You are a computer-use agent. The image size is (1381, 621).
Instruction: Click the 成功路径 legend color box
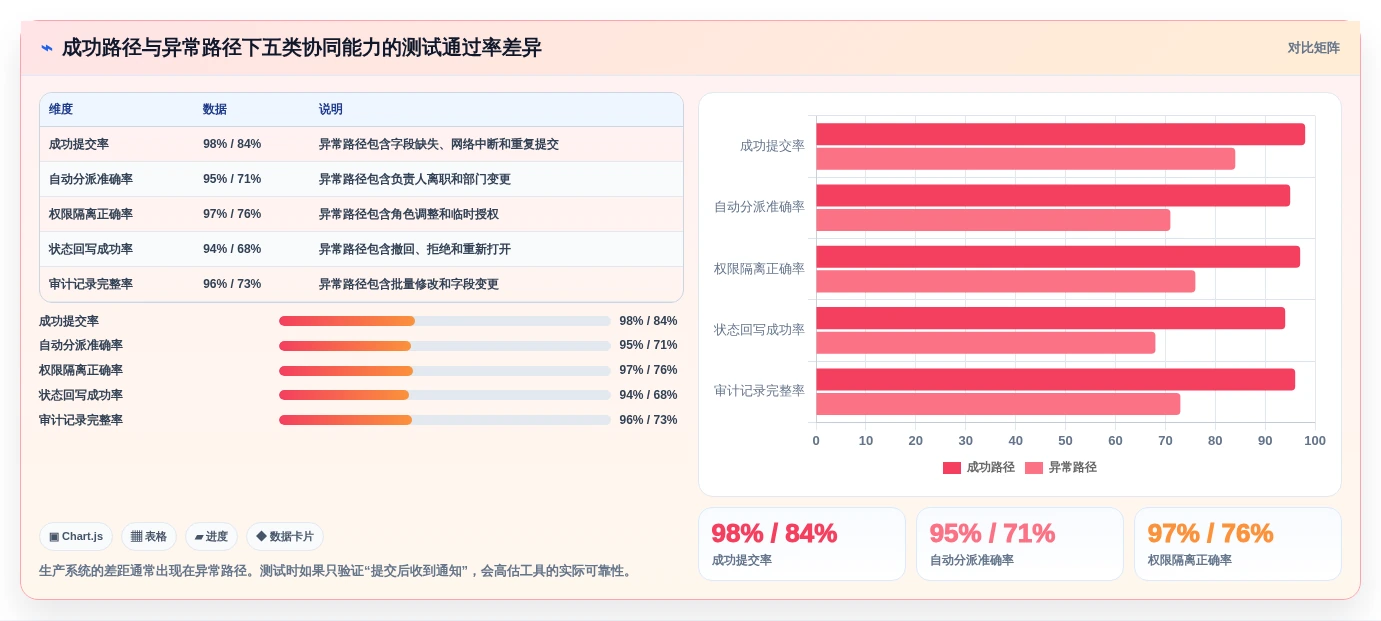coord(952,468)
